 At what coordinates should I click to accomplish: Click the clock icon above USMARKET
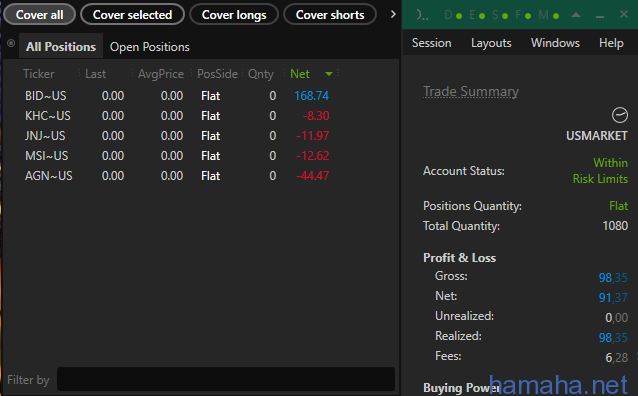pyautogui.click(x=620, y=115)
